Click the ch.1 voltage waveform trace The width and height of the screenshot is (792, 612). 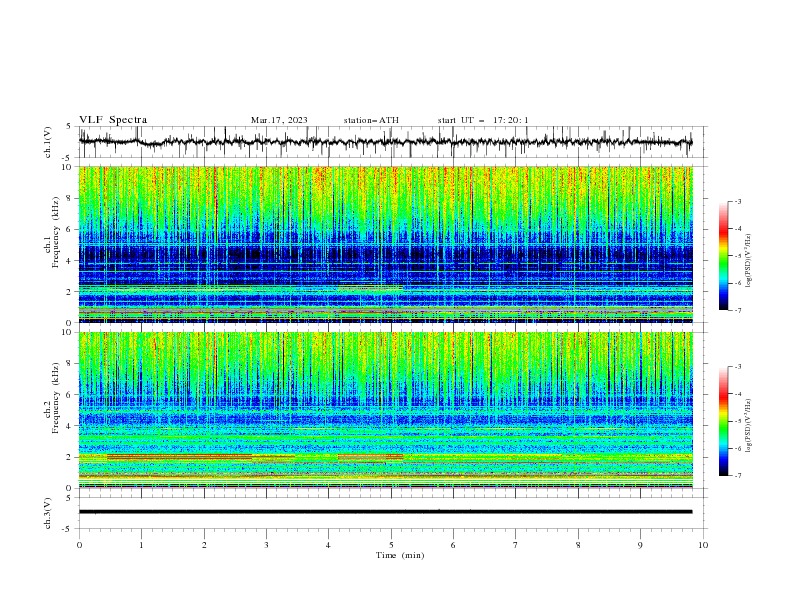point(386,142)
